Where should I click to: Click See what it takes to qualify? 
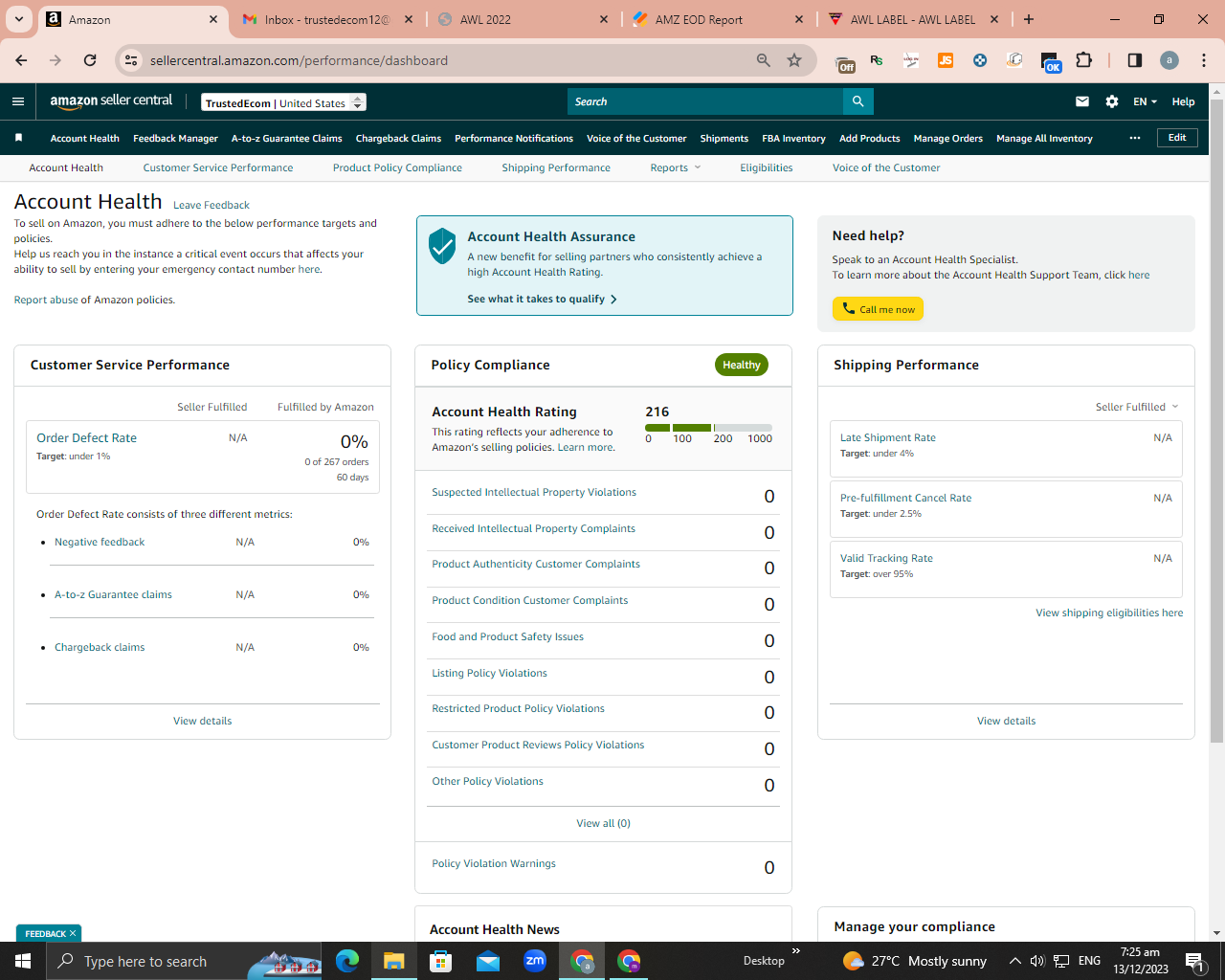click(542, 299)
